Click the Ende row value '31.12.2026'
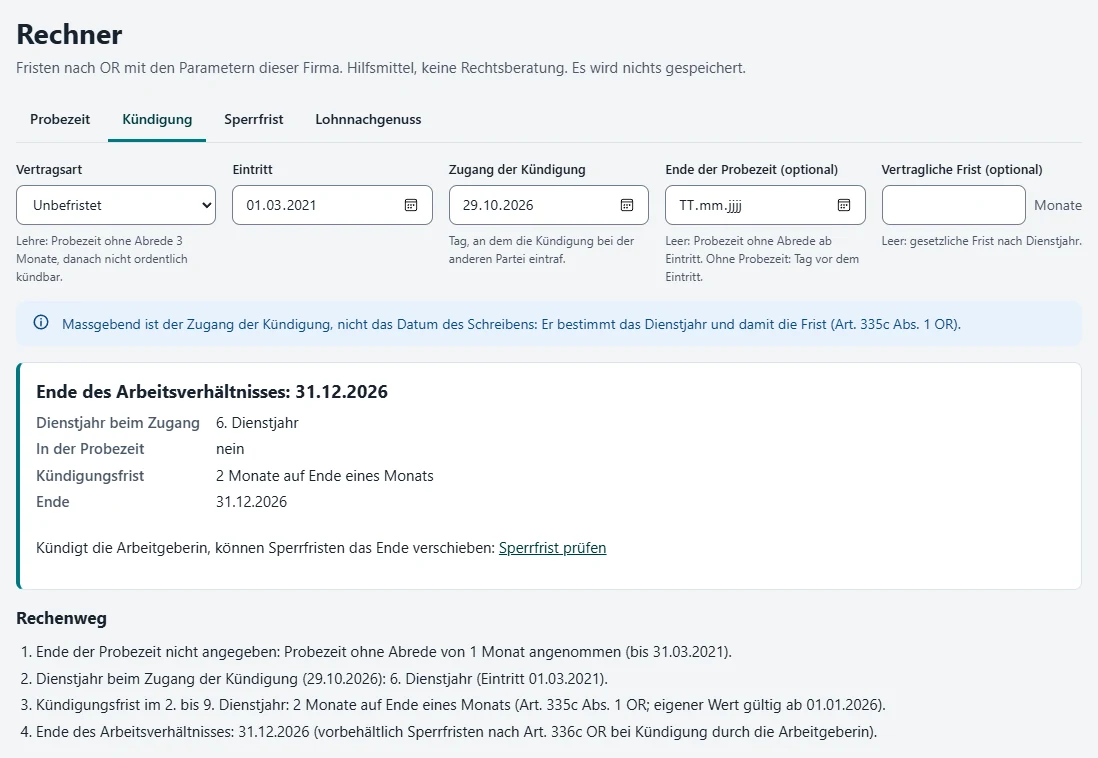The image size is (1098, 758). tap(251, 502)
